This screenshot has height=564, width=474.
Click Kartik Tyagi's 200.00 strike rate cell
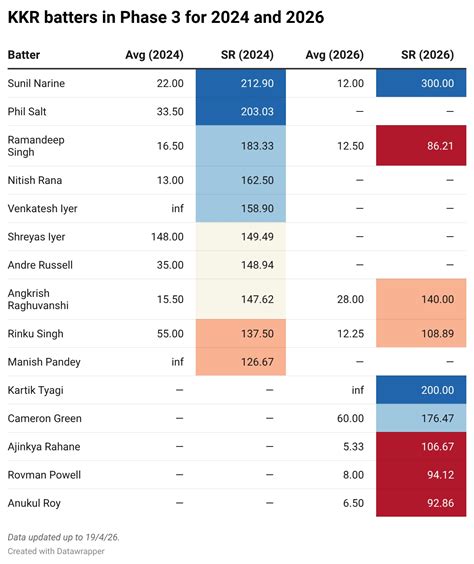(421, 390)
